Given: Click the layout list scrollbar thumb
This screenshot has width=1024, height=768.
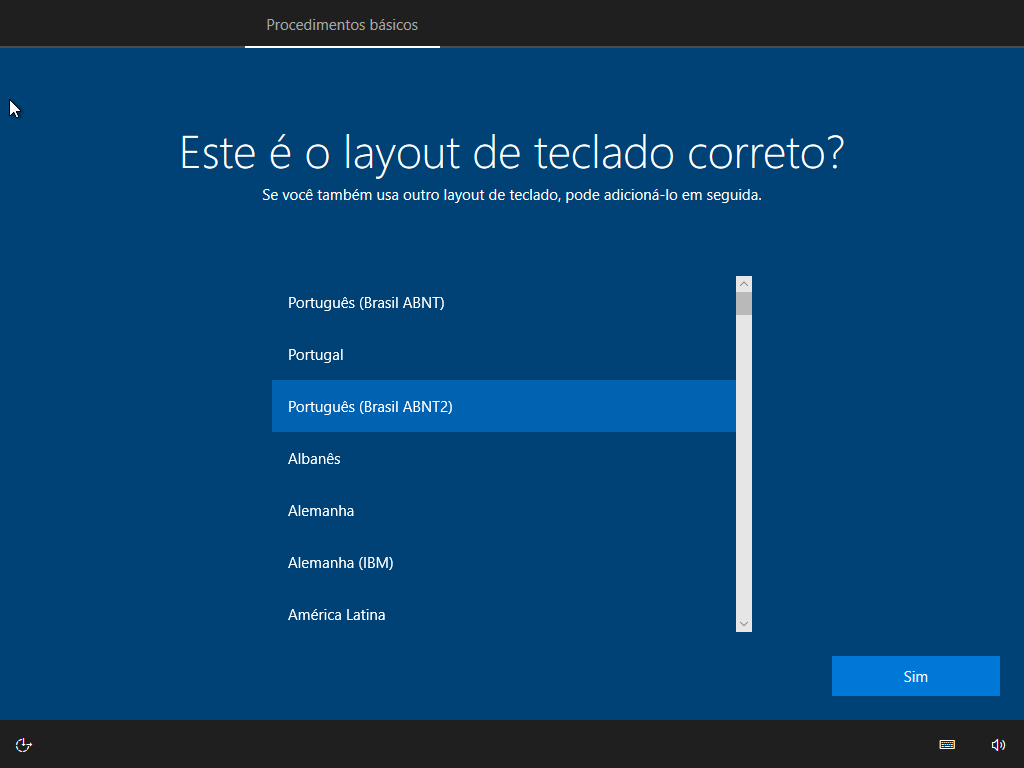Looking at the screenshot, I should 744,304.
